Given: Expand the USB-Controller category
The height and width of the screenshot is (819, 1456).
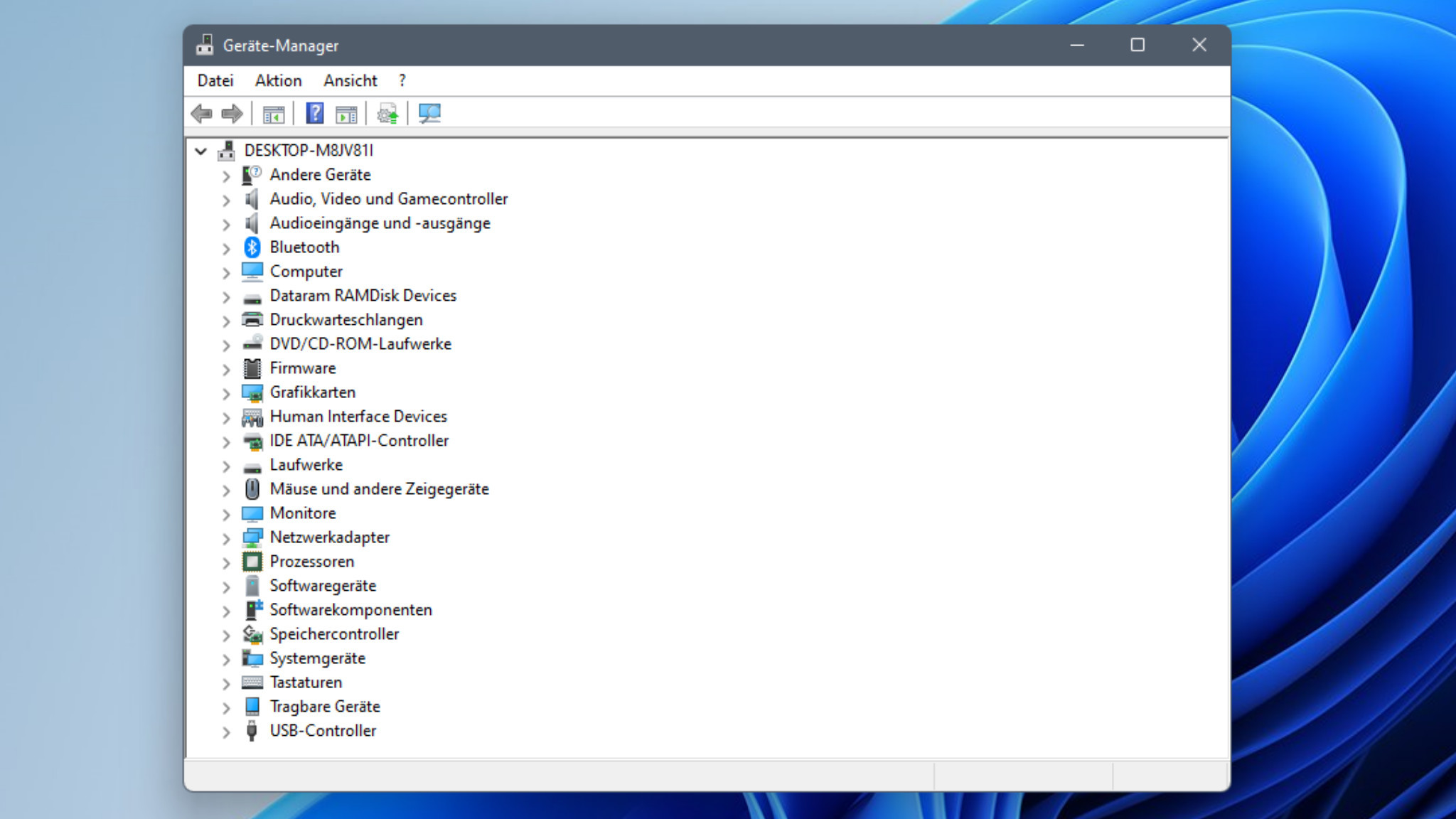Looking at the screenshot, I should (x=225, y=731).
